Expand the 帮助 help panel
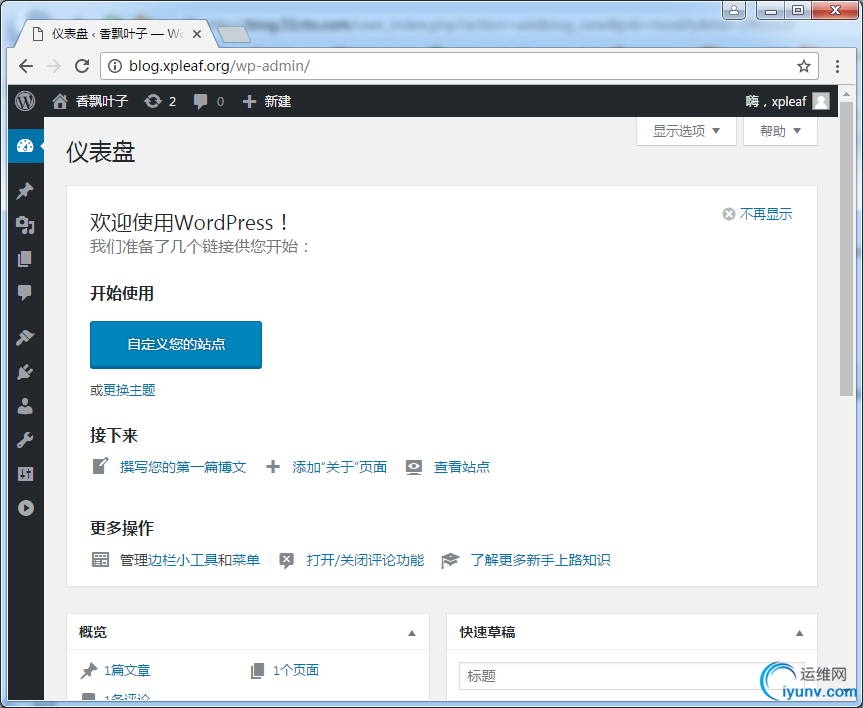863x708 pixels. [x=780, y=131]
